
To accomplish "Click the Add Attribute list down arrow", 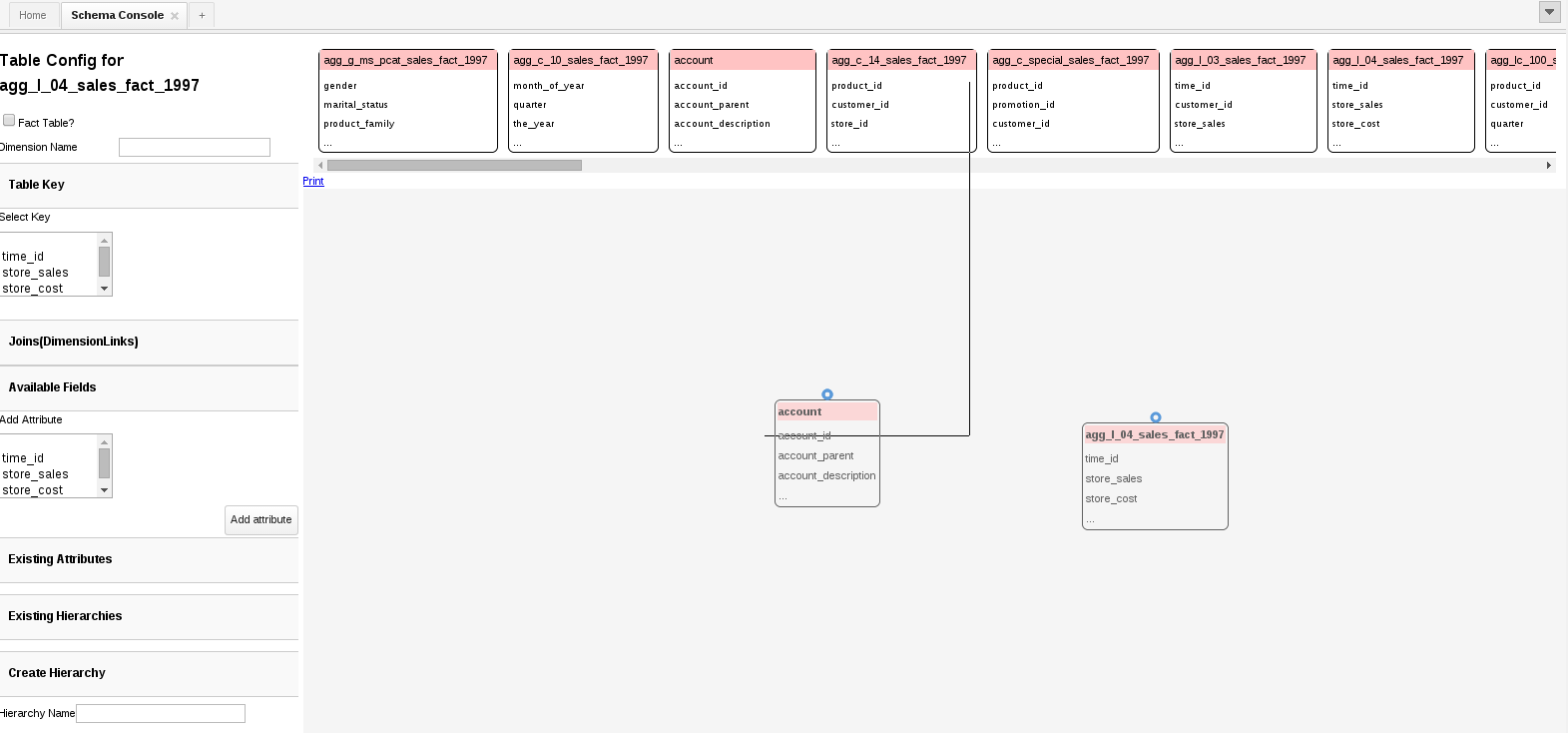I will click(x=104, y=490).
